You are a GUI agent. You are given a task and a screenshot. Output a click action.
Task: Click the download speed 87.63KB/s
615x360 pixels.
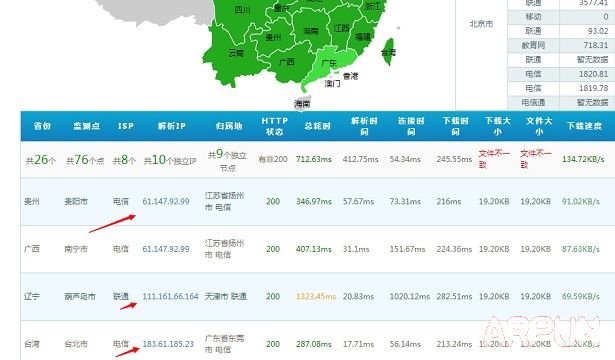[580, 249]
